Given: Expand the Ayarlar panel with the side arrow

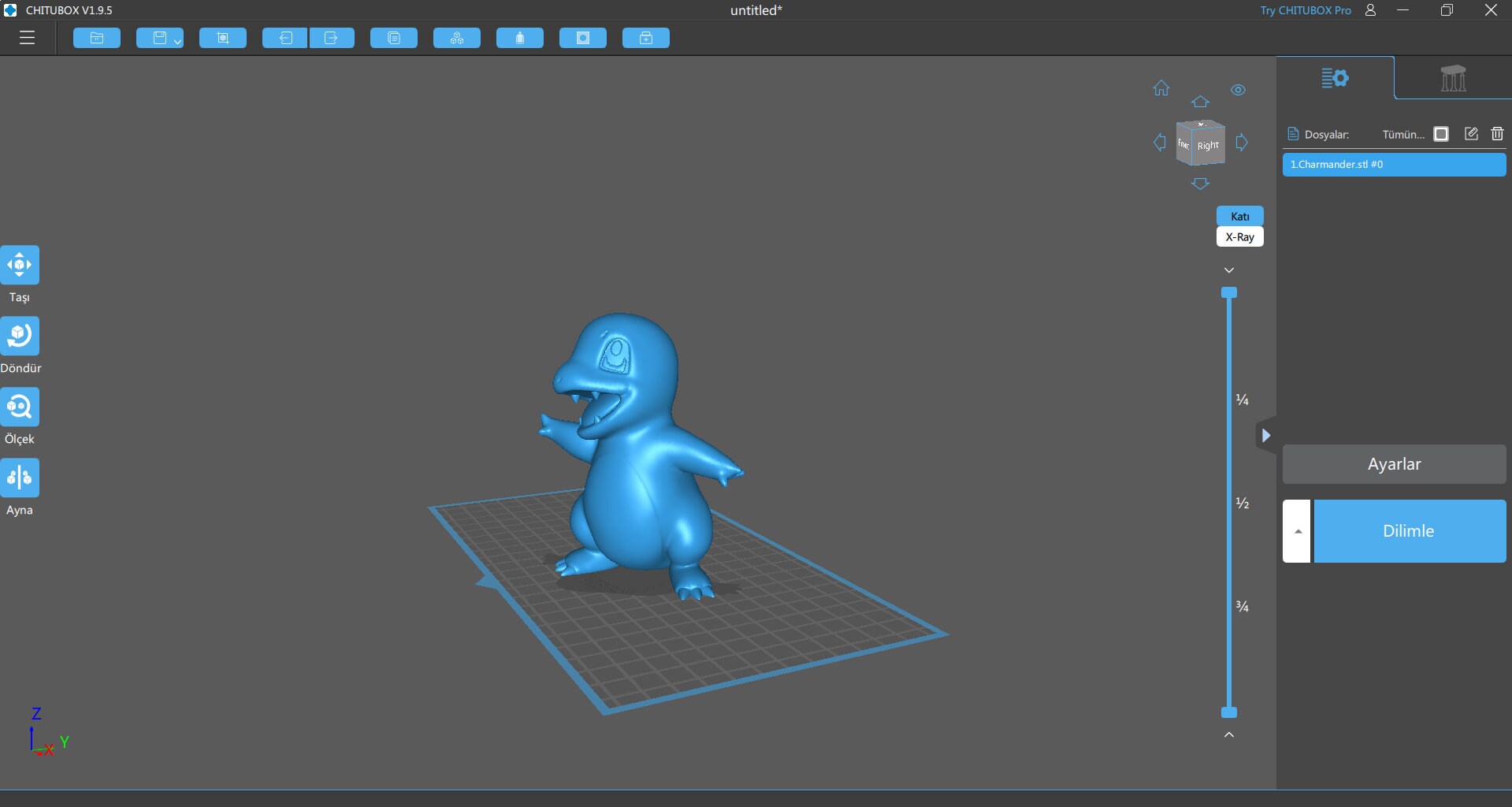Looking at the screenshot, I should [x=1267, y=435].
